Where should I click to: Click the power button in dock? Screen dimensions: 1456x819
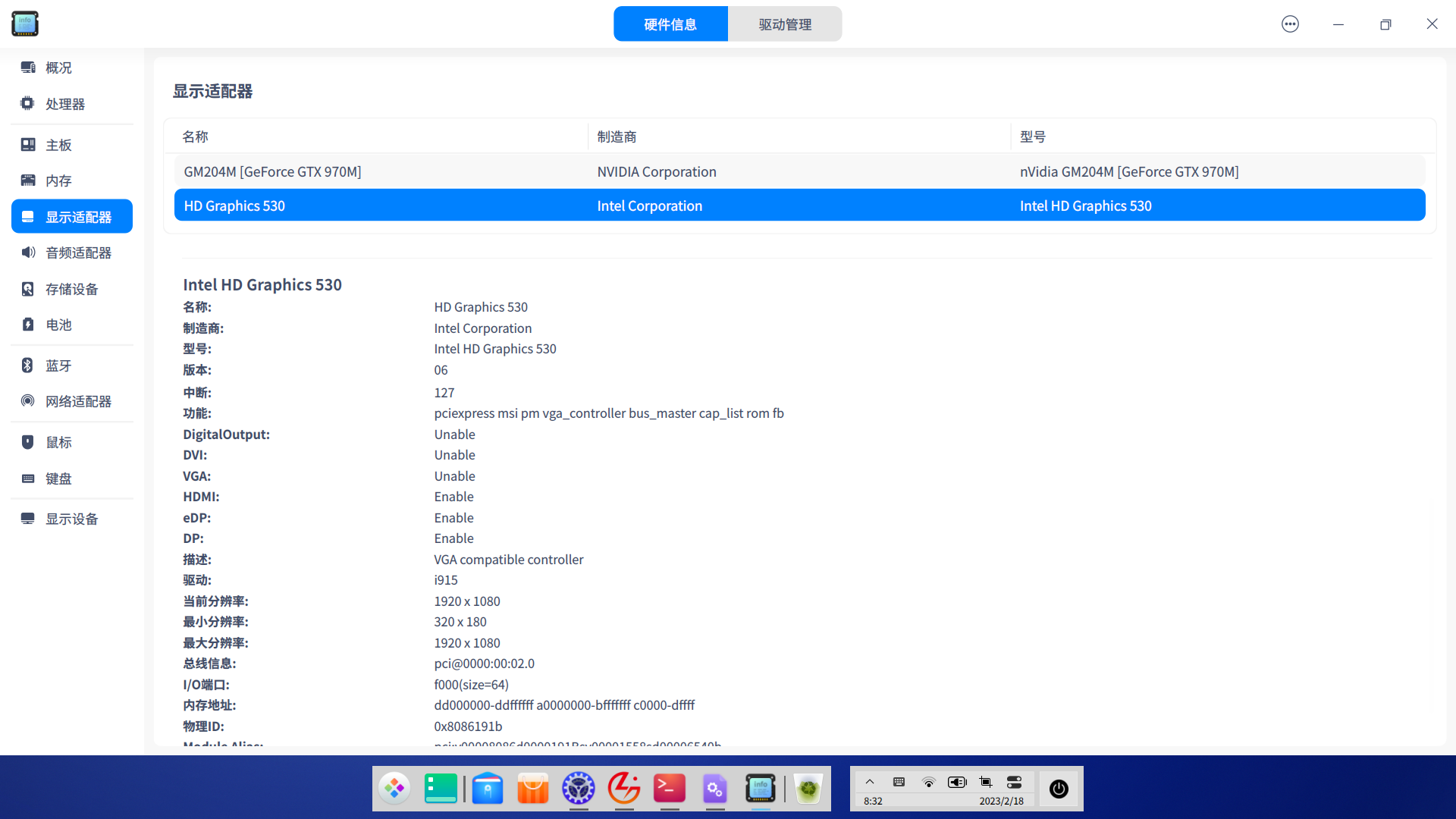point(1059,789)
